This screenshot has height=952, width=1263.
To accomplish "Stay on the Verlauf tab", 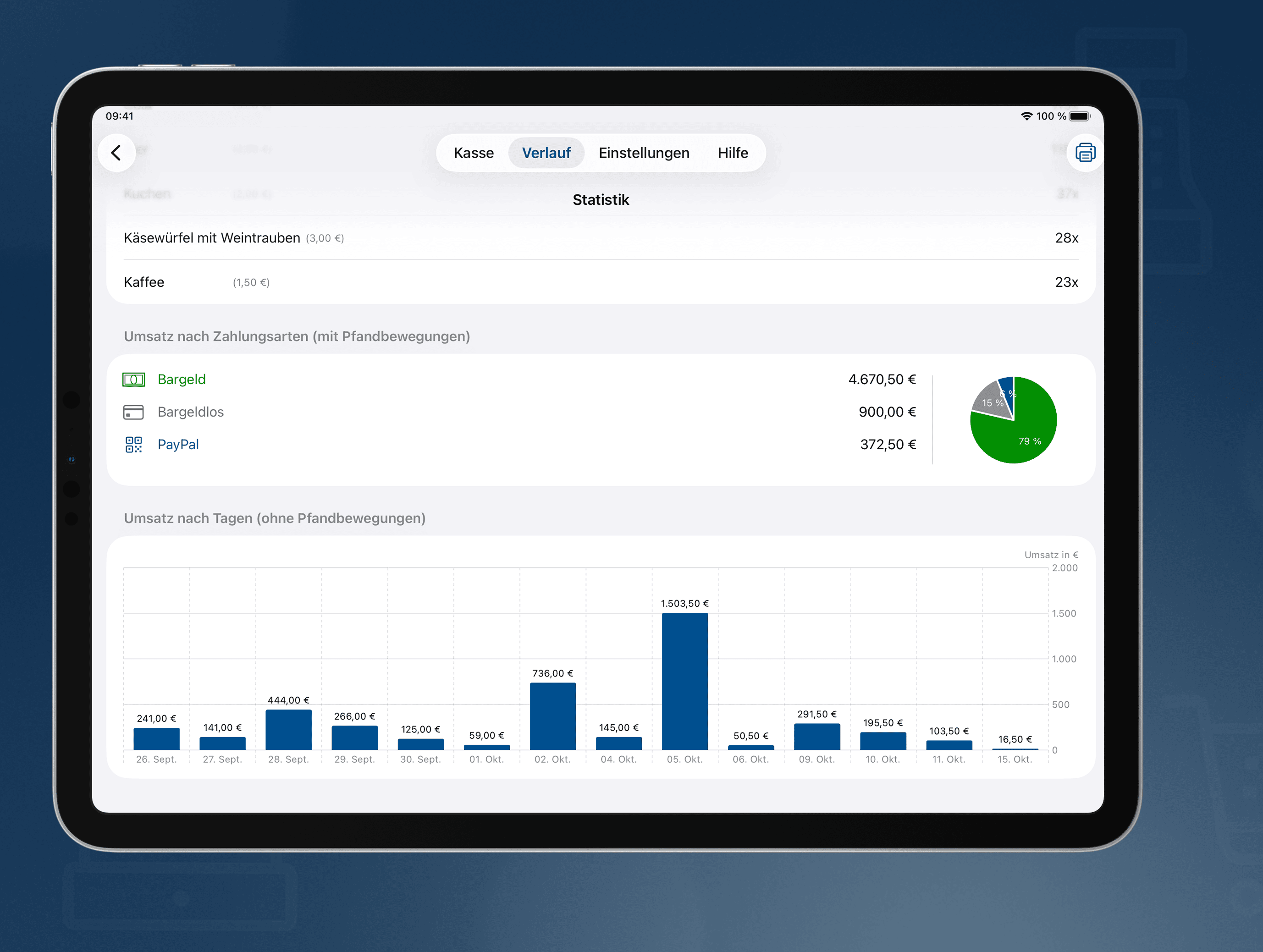I will coord(546,152).
